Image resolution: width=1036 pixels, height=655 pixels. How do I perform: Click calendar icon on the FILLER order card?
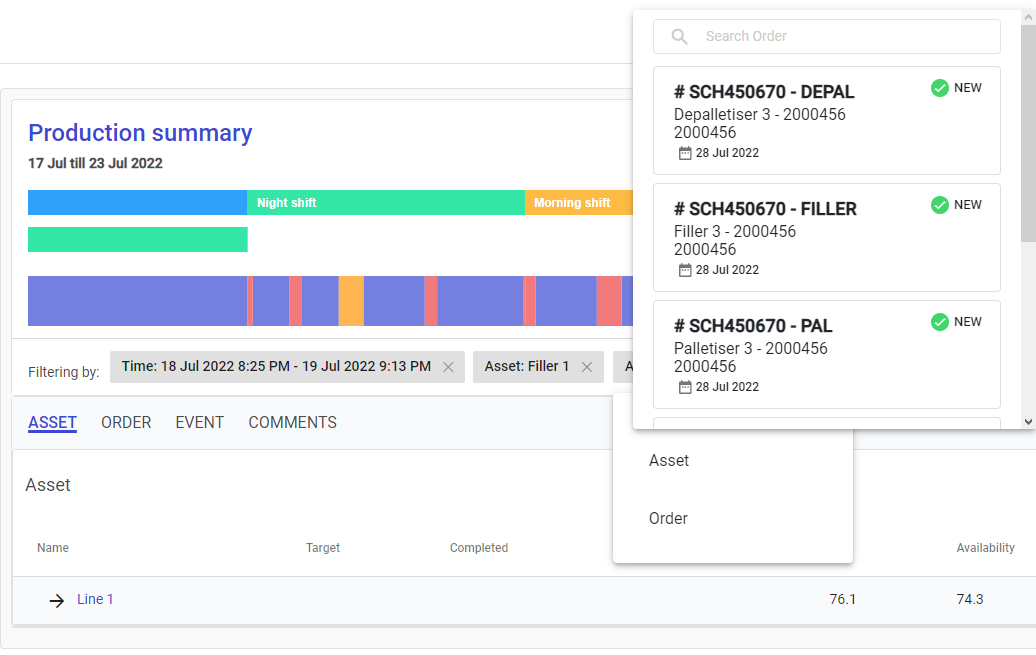pos(685,270)
